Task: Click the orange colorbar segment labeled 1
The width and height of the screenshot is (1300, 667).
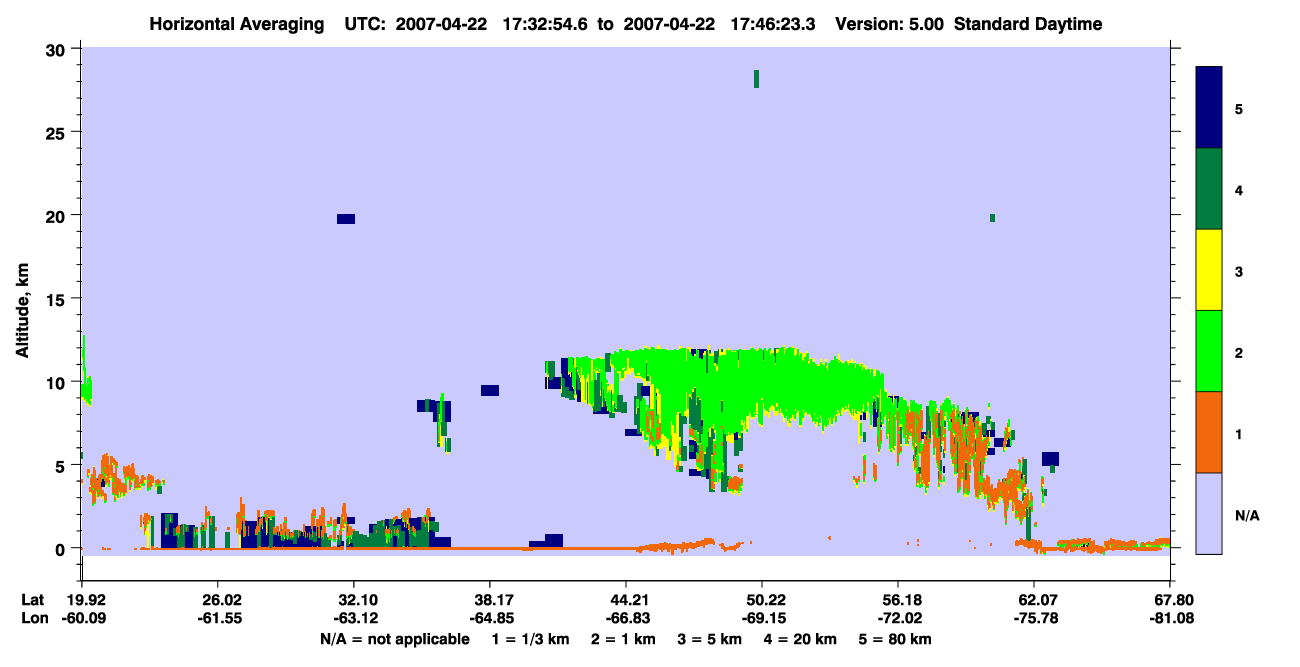Action: point(1209,431)
